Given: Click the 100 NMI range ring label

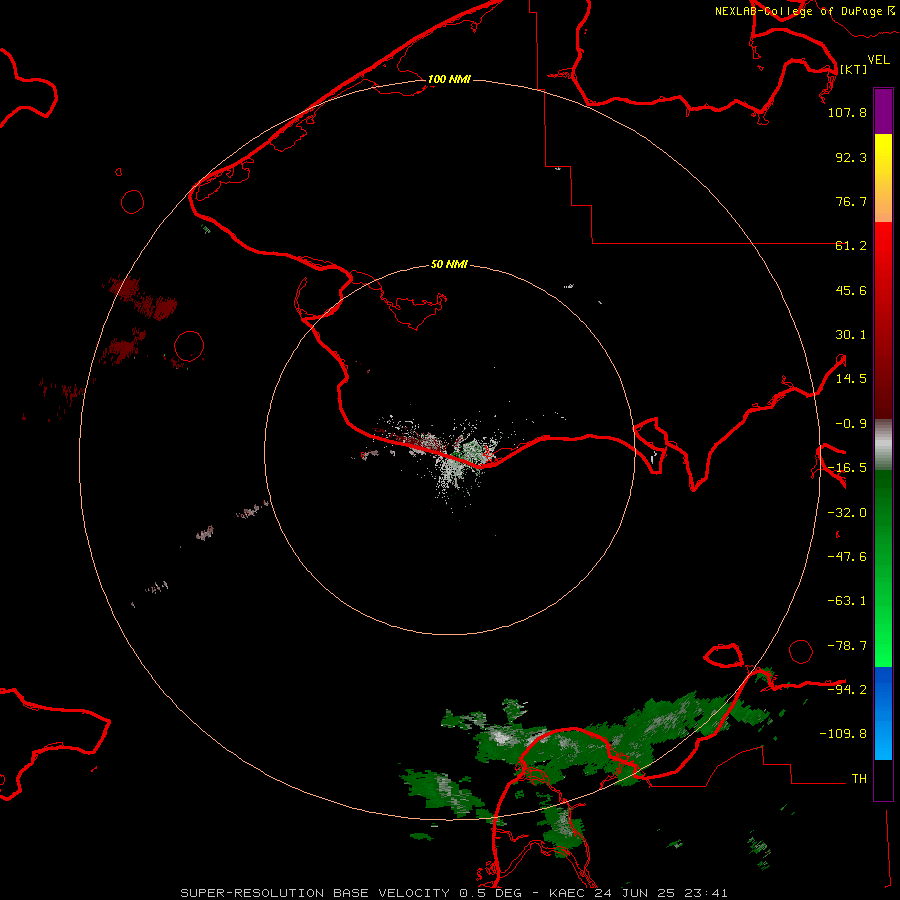Looking at the screenshot, I should tap(449, 79).
